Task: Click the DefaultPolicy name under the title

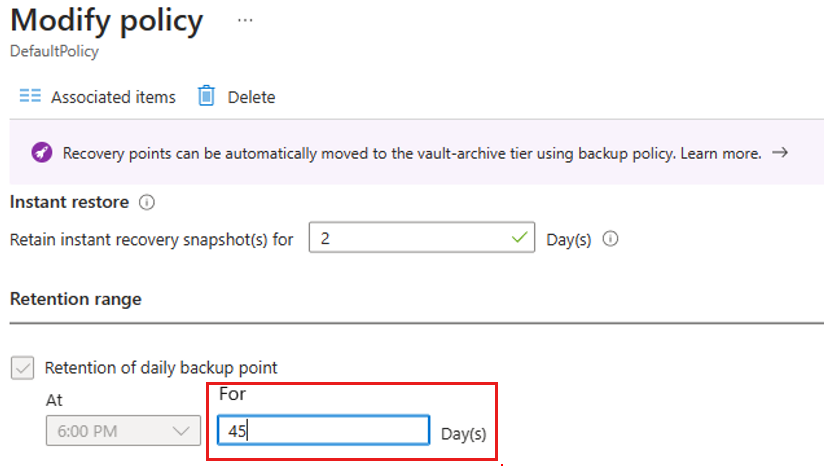Action: click(54, 51)
